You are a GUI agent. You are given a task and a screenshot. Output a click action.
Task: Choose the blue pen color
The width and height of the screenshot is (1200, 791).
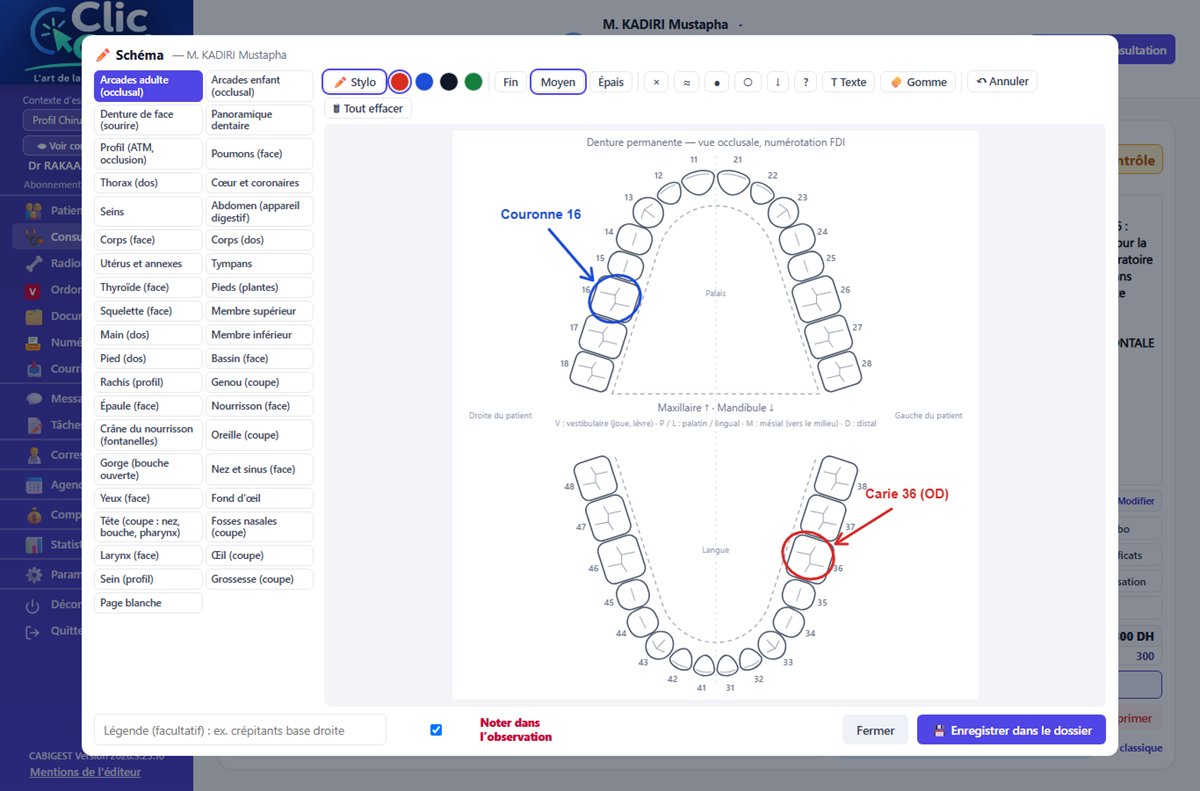(x=424, y=82)
